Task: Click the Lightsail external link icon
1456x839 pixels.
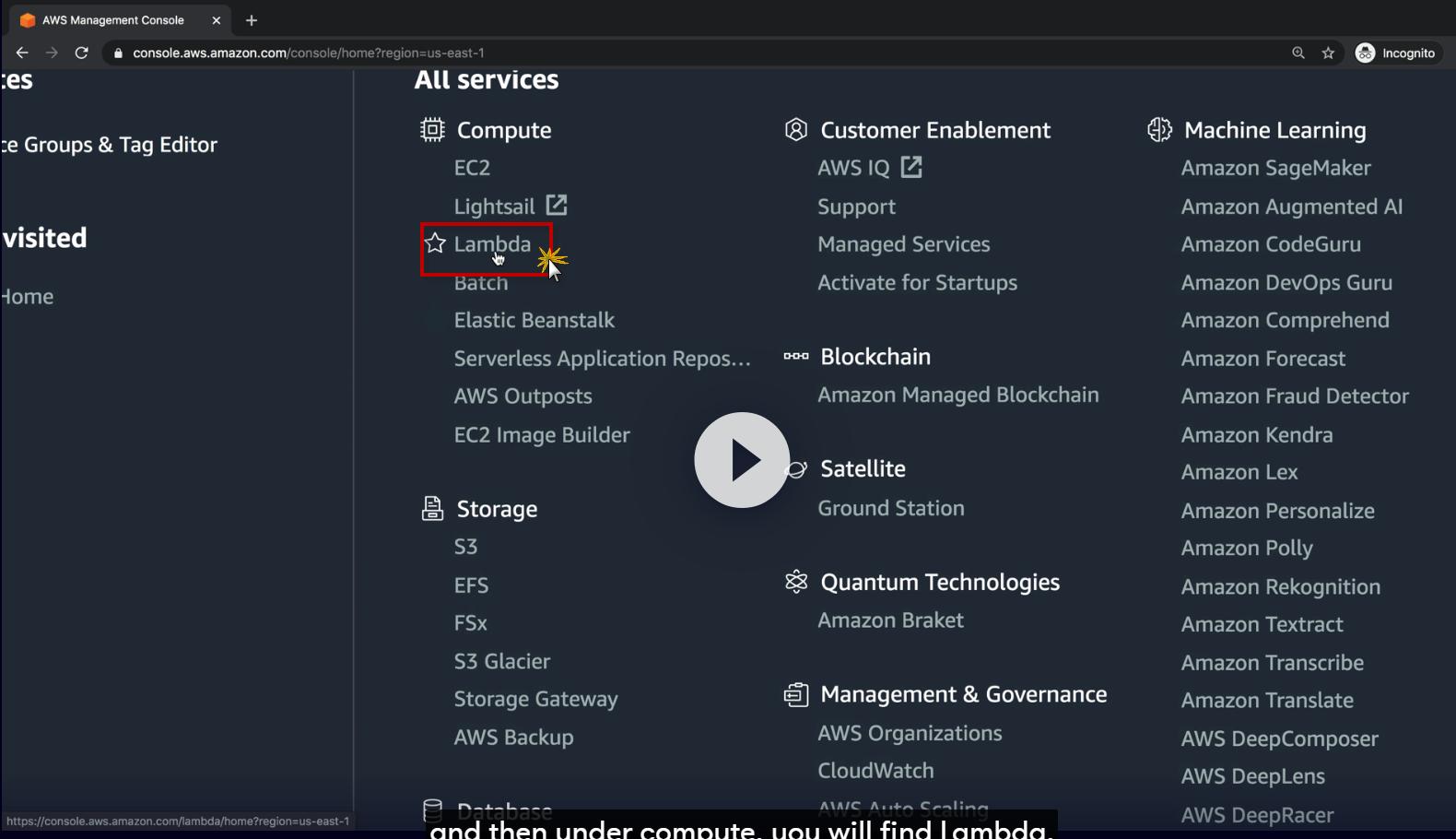Action: (x=557, y=205)
